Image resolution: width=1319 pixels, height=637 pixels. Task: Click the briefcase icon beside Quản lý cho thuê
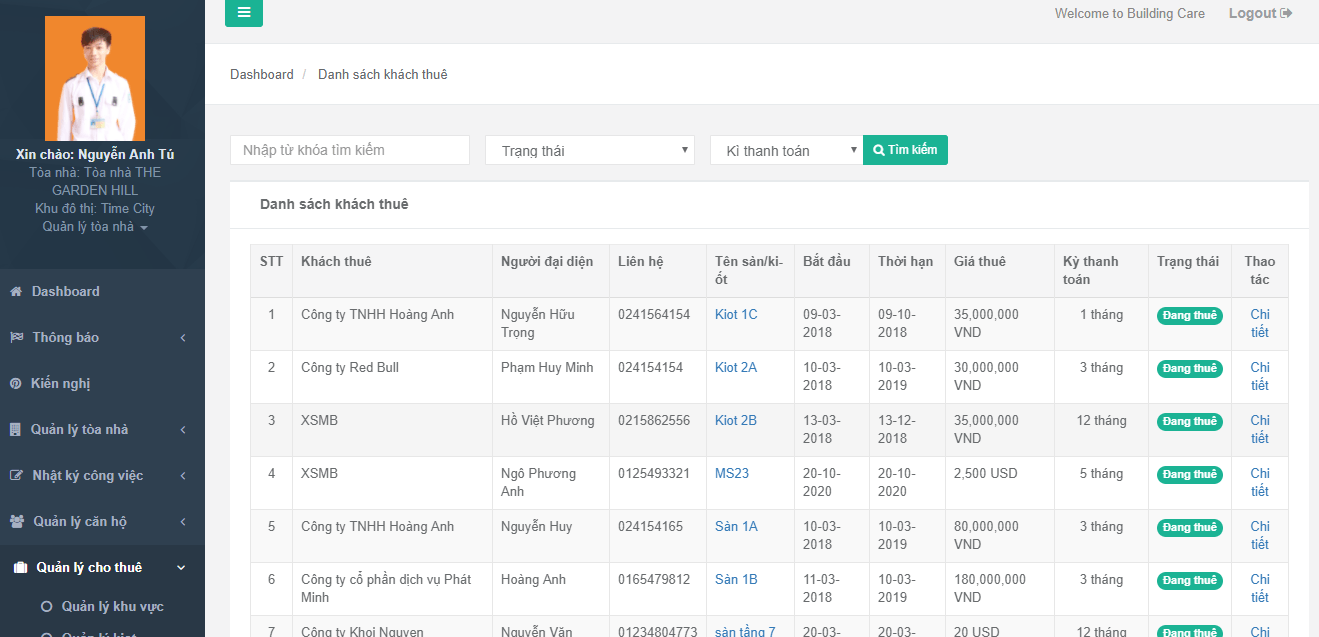[20, 568]
